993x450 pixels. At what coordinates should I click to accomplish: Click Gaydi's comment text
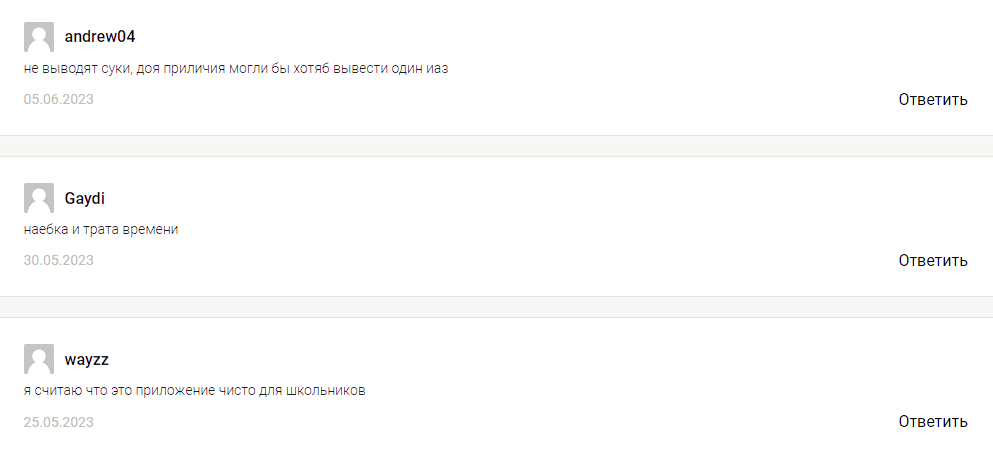click(100, 230)
